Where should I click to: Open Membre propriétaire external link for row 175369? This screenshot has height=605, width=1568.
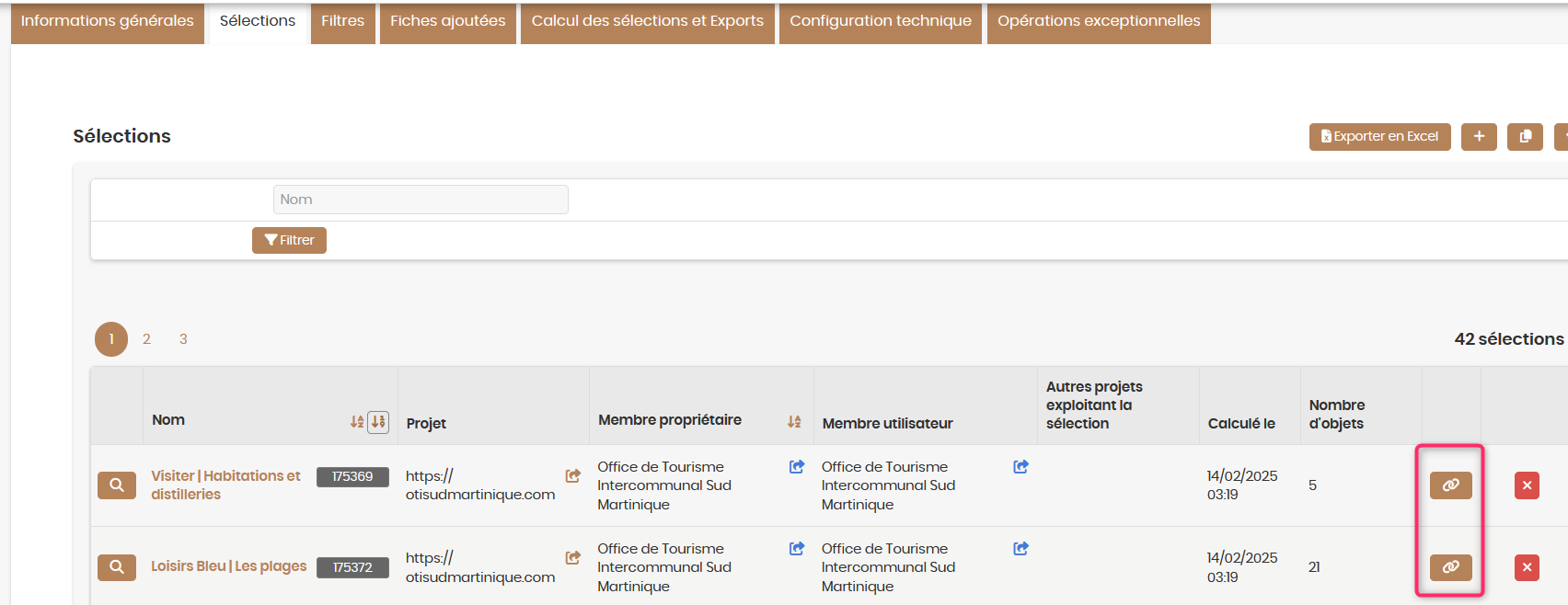click(x=797, y=466)
